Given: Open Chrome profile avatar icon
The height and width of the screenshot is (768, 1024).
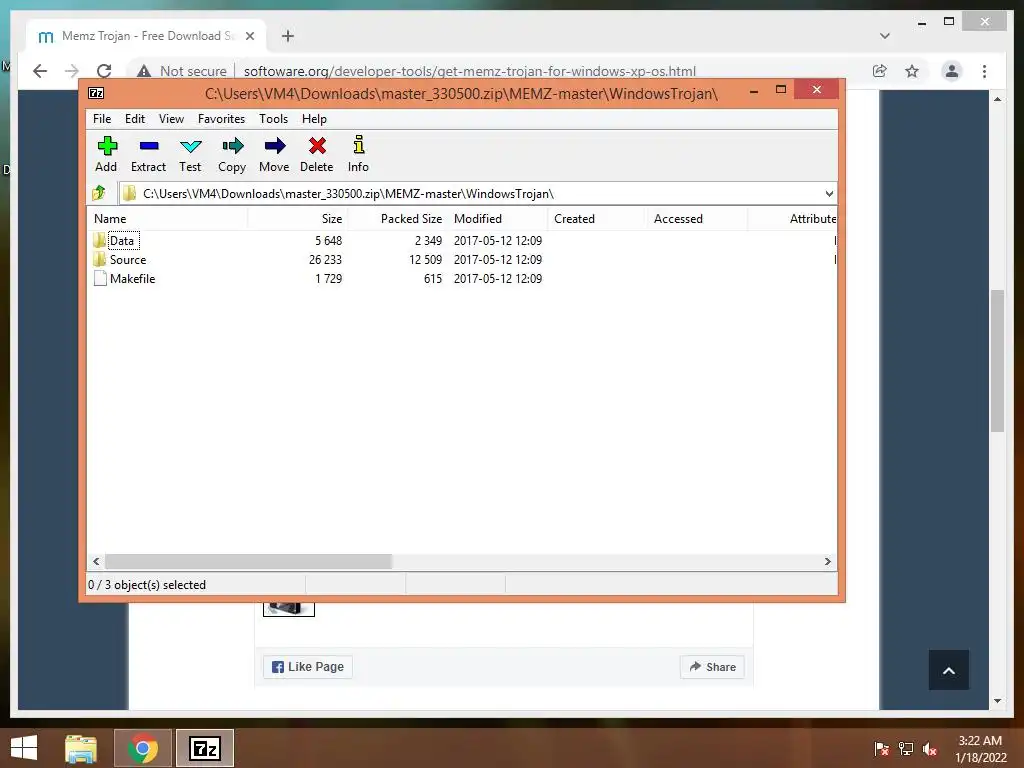Looking at the screenshot, I should click(x=952, y=71).
